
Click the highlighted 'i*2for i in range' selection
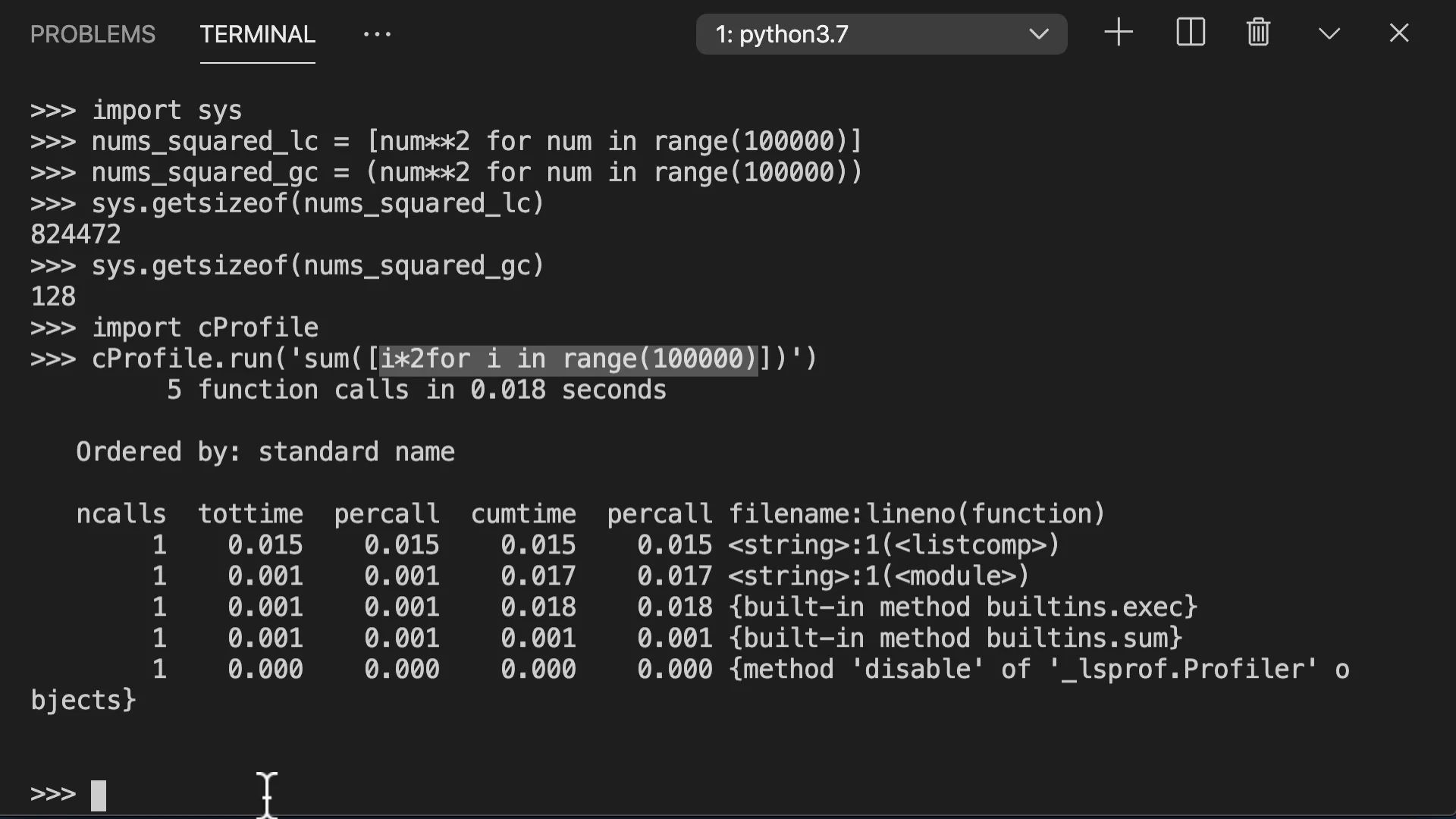tap(568, 359)
